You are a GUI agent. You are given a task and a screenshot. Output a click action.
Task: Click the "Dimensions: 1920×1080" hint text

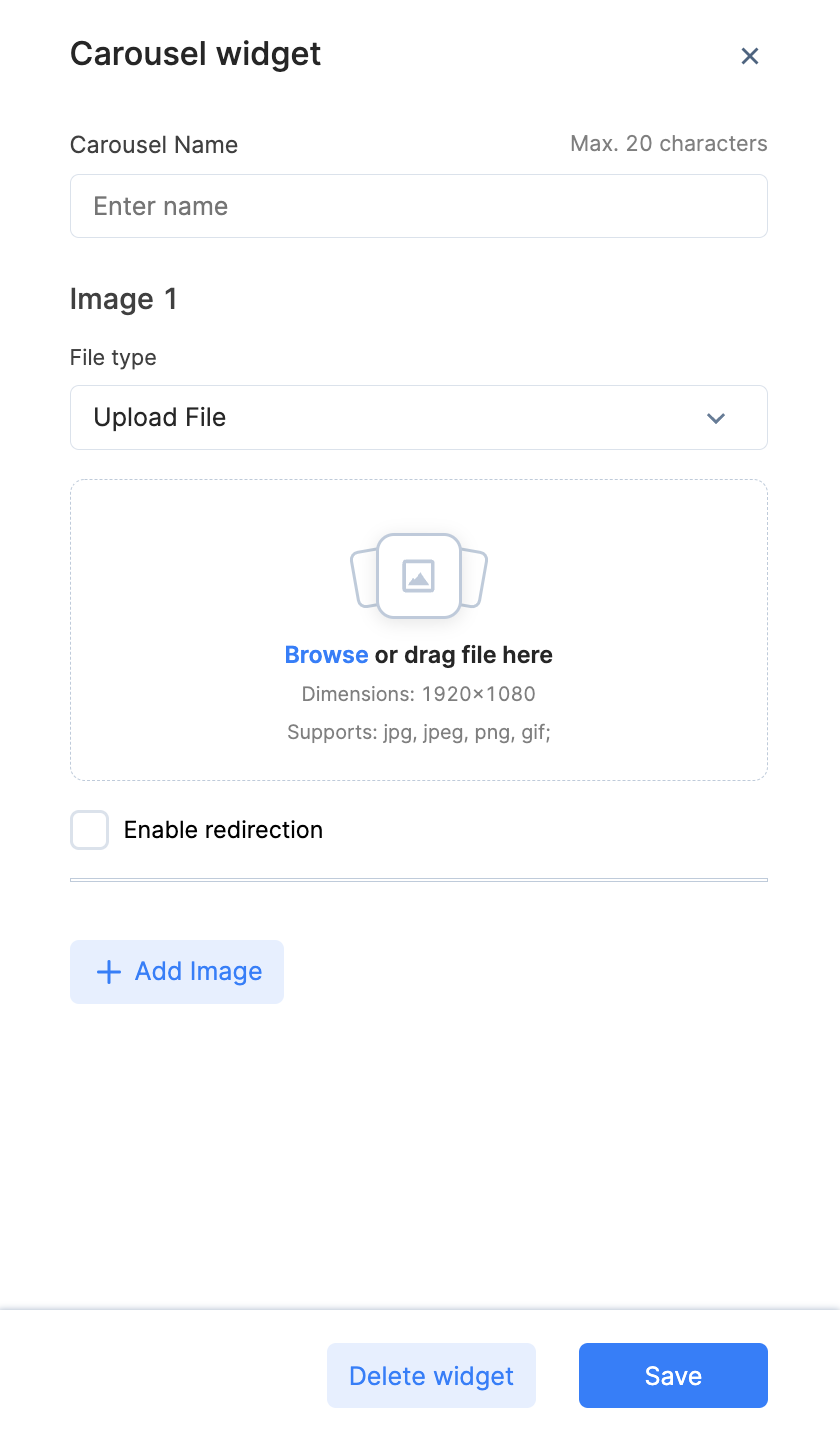(418, 694)
